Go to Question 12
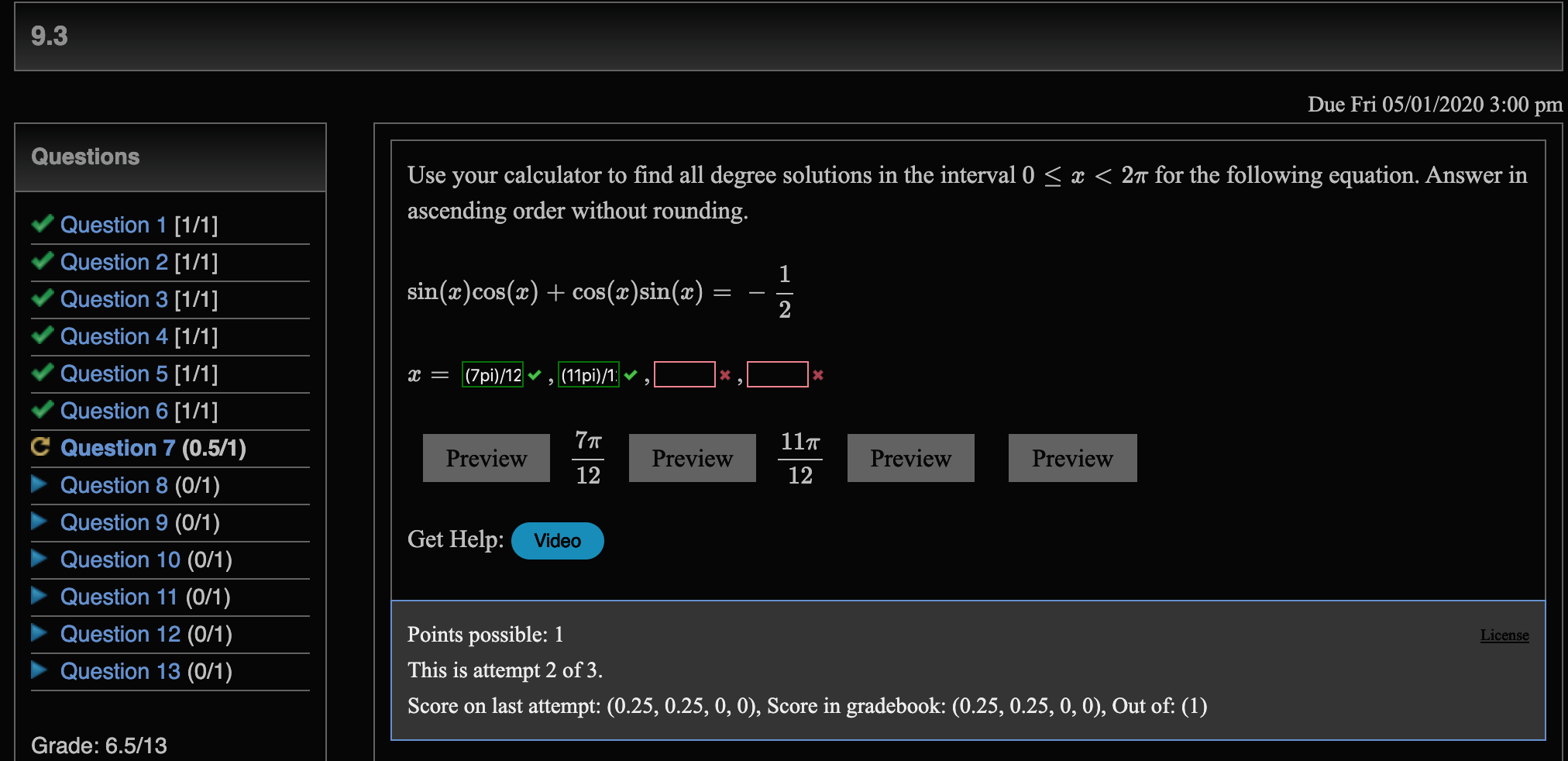This screenshot has width=1568, height=761. coord(120,634)
